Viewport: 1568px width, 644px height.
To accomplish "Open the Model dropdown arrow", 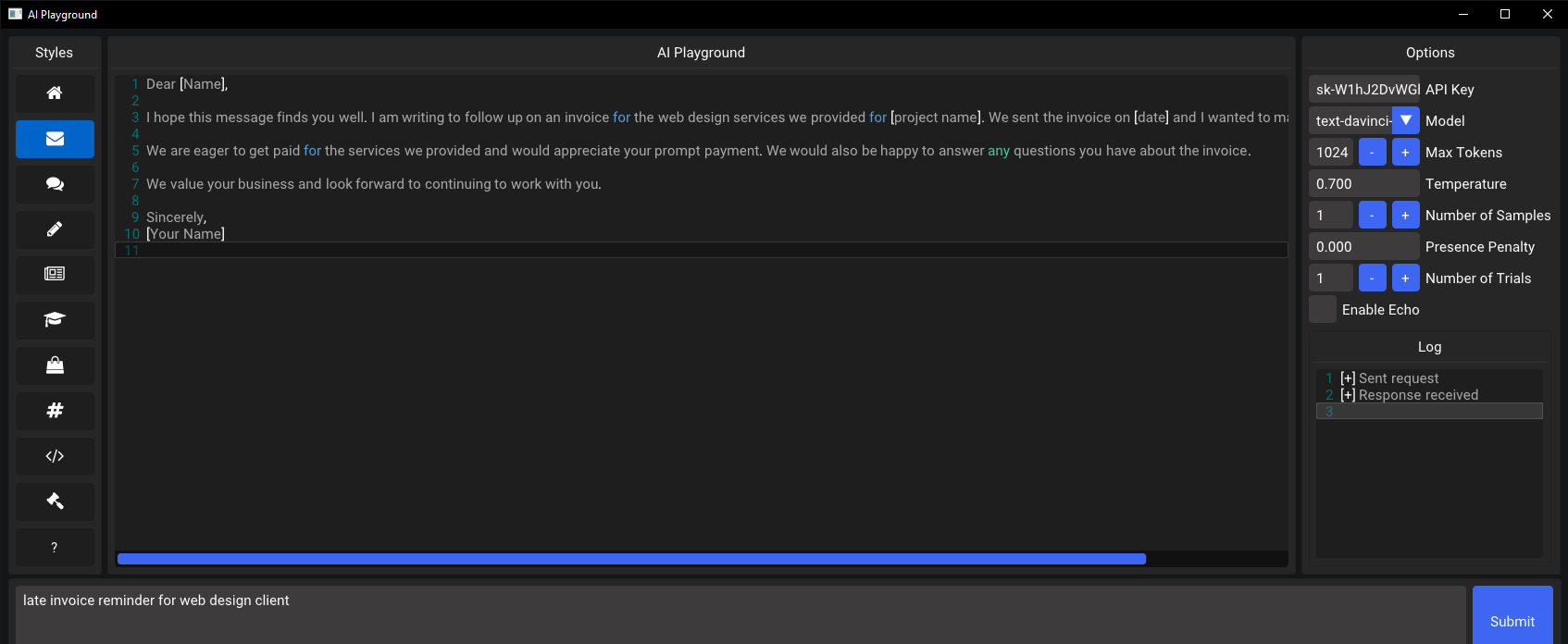I will pyautogui.click(x=1406, y=120).
